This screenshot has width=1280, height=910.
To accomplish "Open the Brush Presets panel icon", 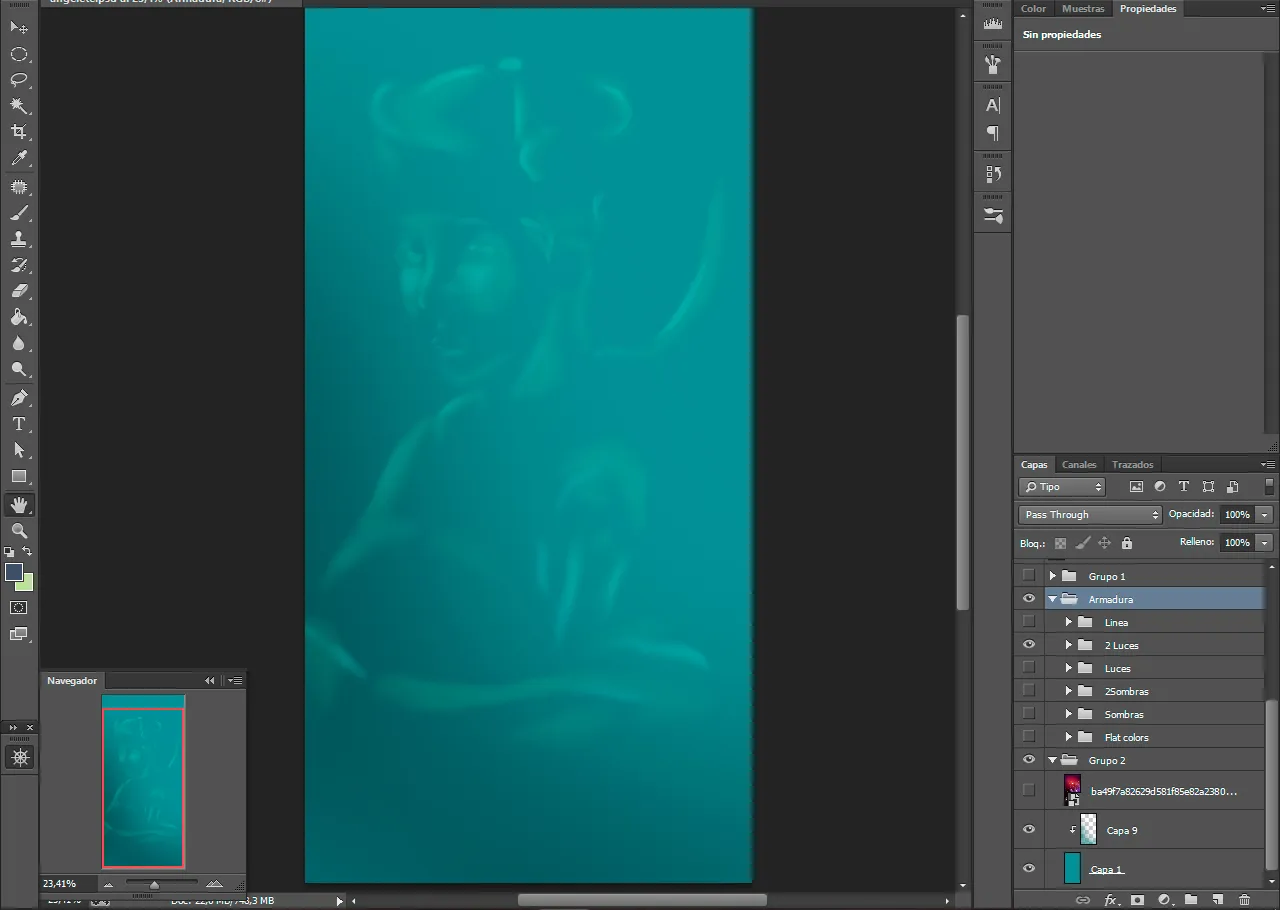I will click(x=993, y=65).
